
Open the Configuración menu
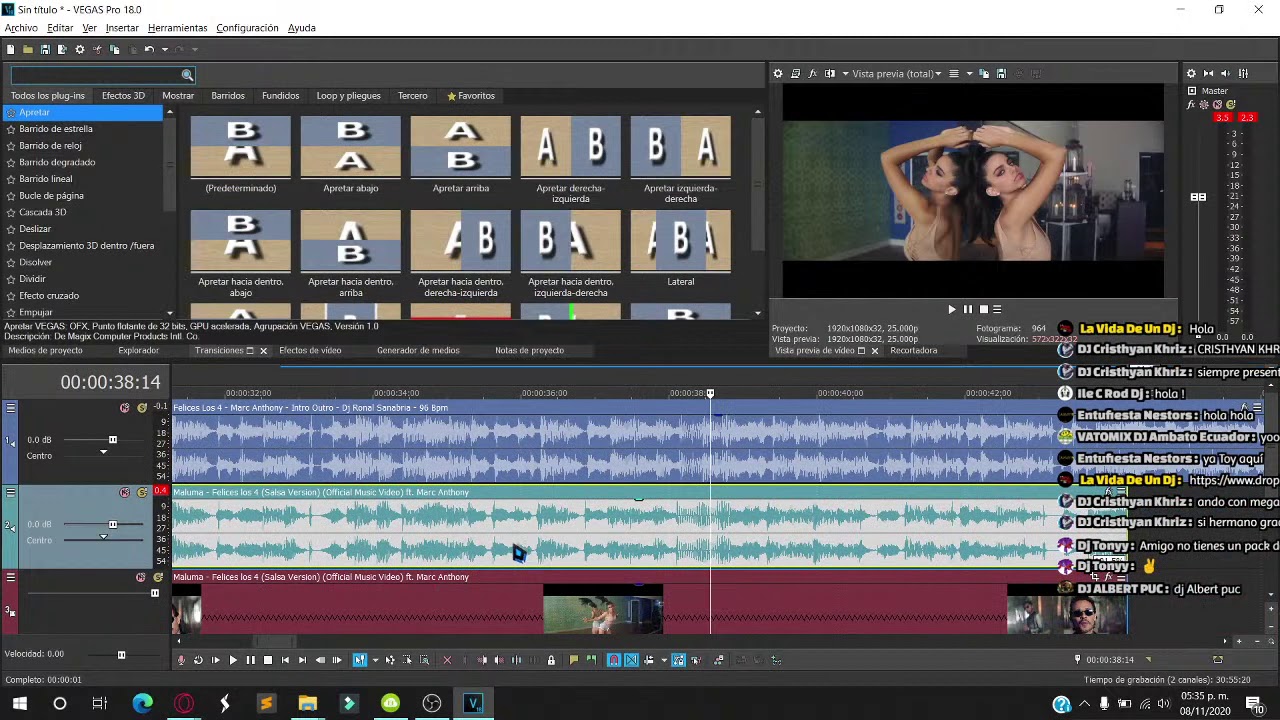pos(247,28)
